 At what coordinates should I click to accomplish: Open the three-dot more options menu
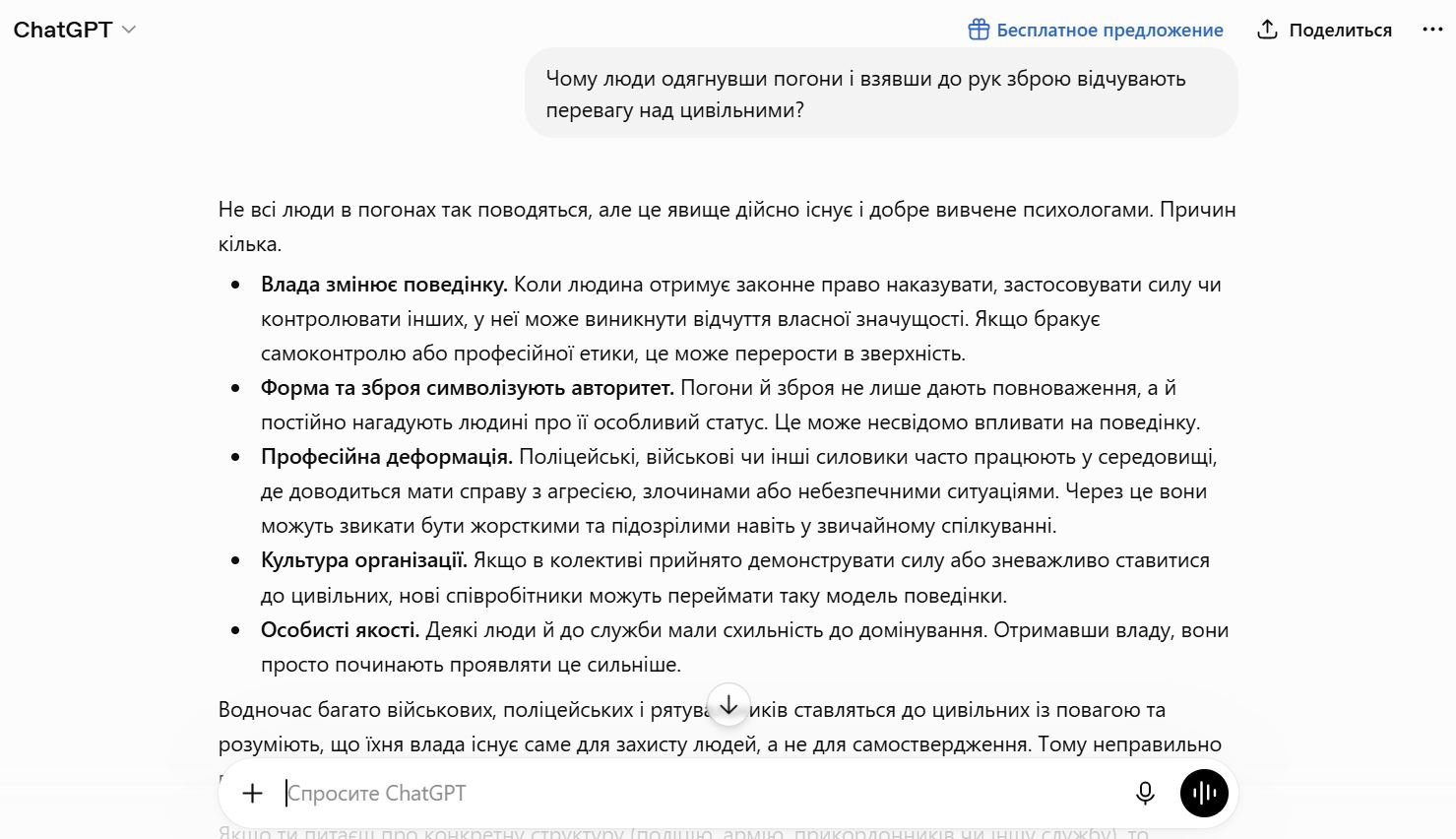1432,30
